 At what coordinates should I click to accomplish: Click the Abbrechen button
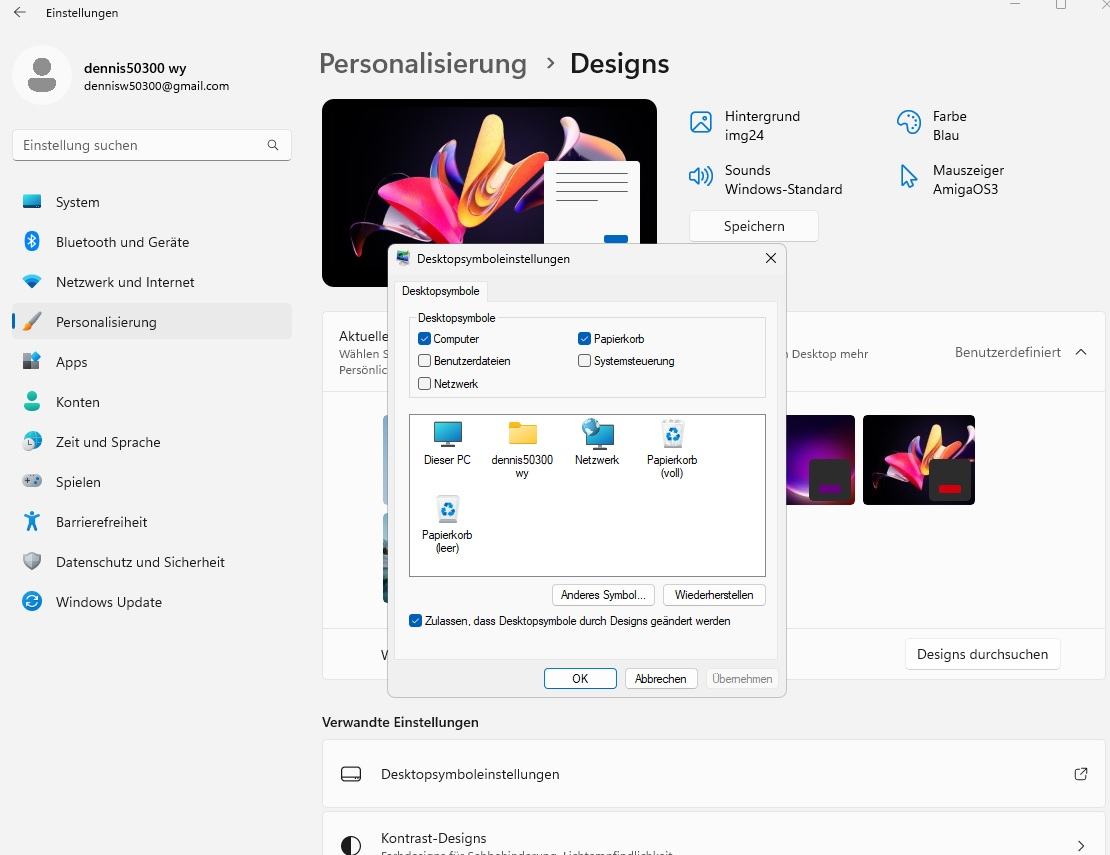[660, 678]
